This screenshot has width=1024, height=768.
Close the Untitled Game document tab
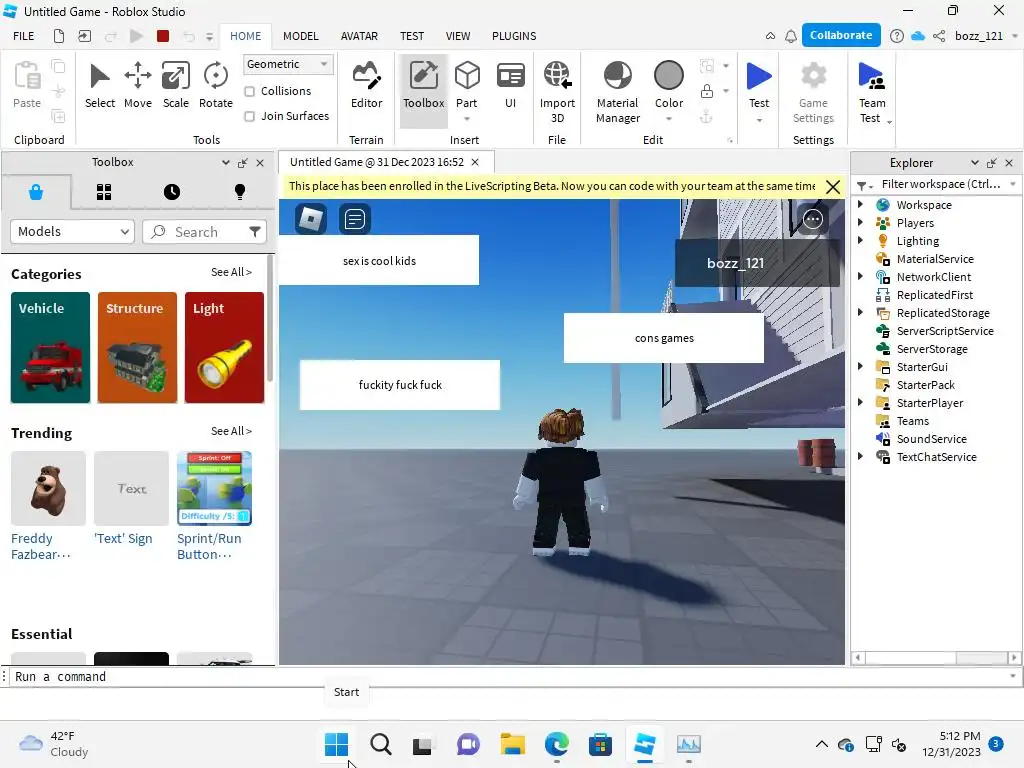click(475, 162)
